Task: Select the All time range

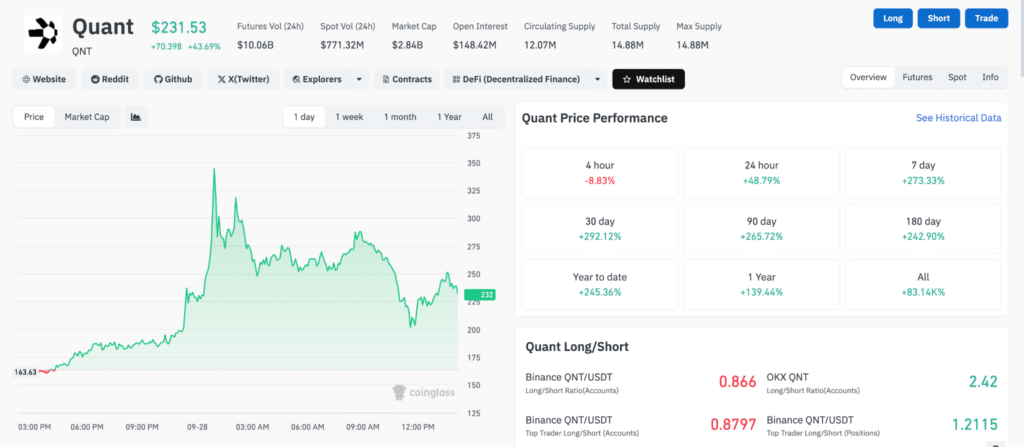Action: pyautogui.click(x=487, y=117)
